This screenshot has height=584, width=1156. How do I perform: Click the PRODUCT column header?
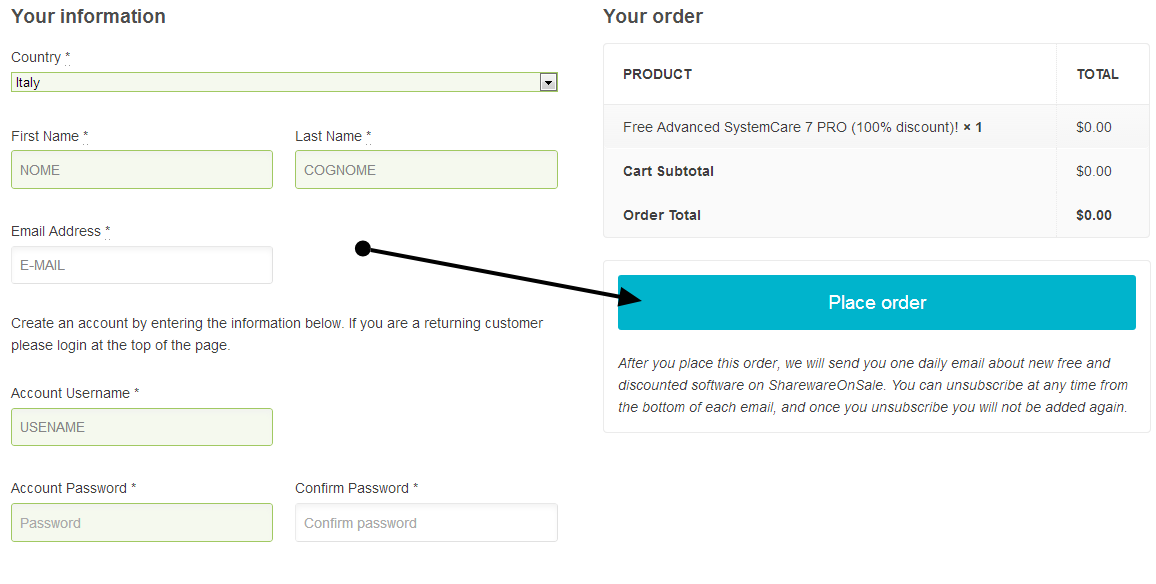click(x=657, y=74)
